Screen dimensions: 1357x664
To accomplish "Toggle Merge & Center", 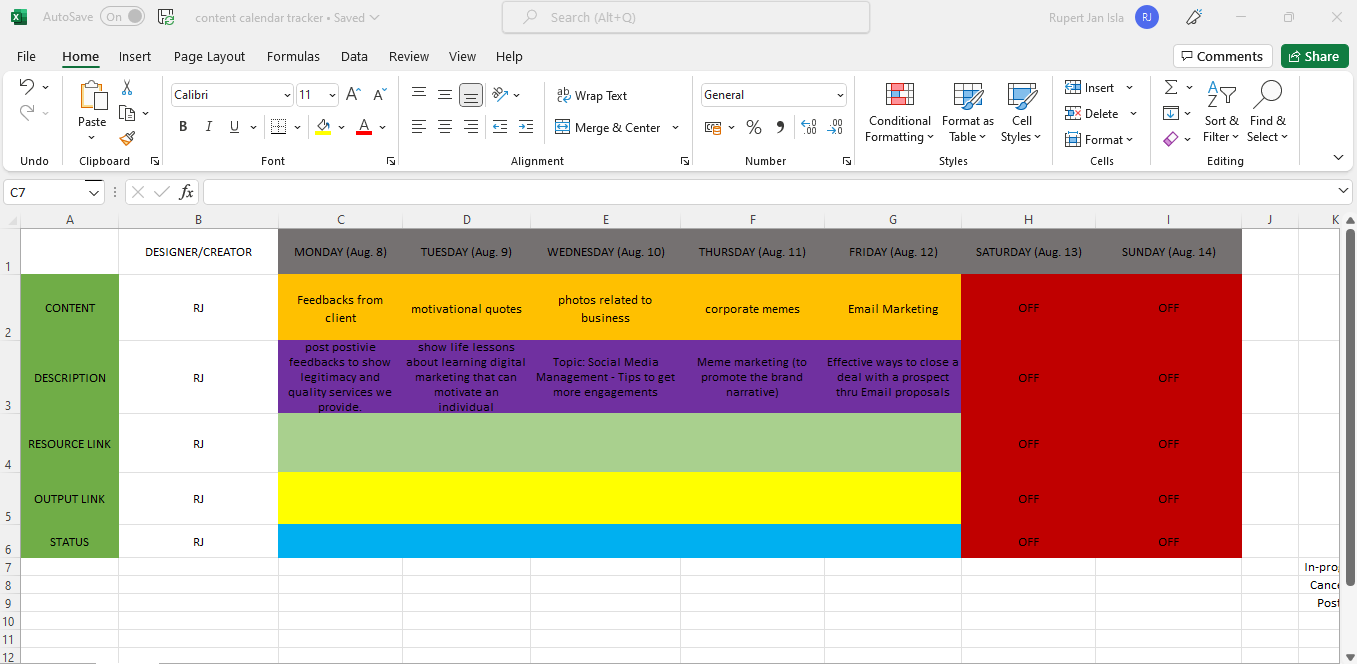I will pyautogui.click(x=608, y=127).
